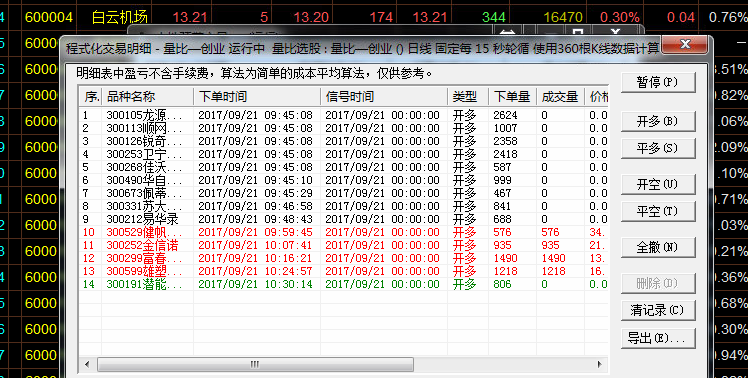
Task: Click the 暂停(P) pause button
Action: coord(658,82)
